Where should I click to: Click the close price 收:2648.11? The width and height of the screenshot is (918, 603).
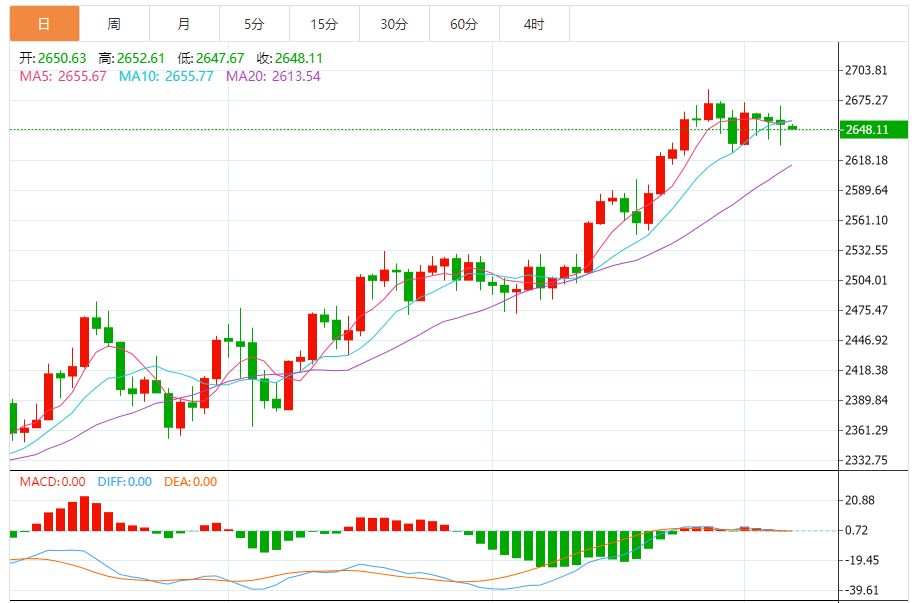coord(290,58)
